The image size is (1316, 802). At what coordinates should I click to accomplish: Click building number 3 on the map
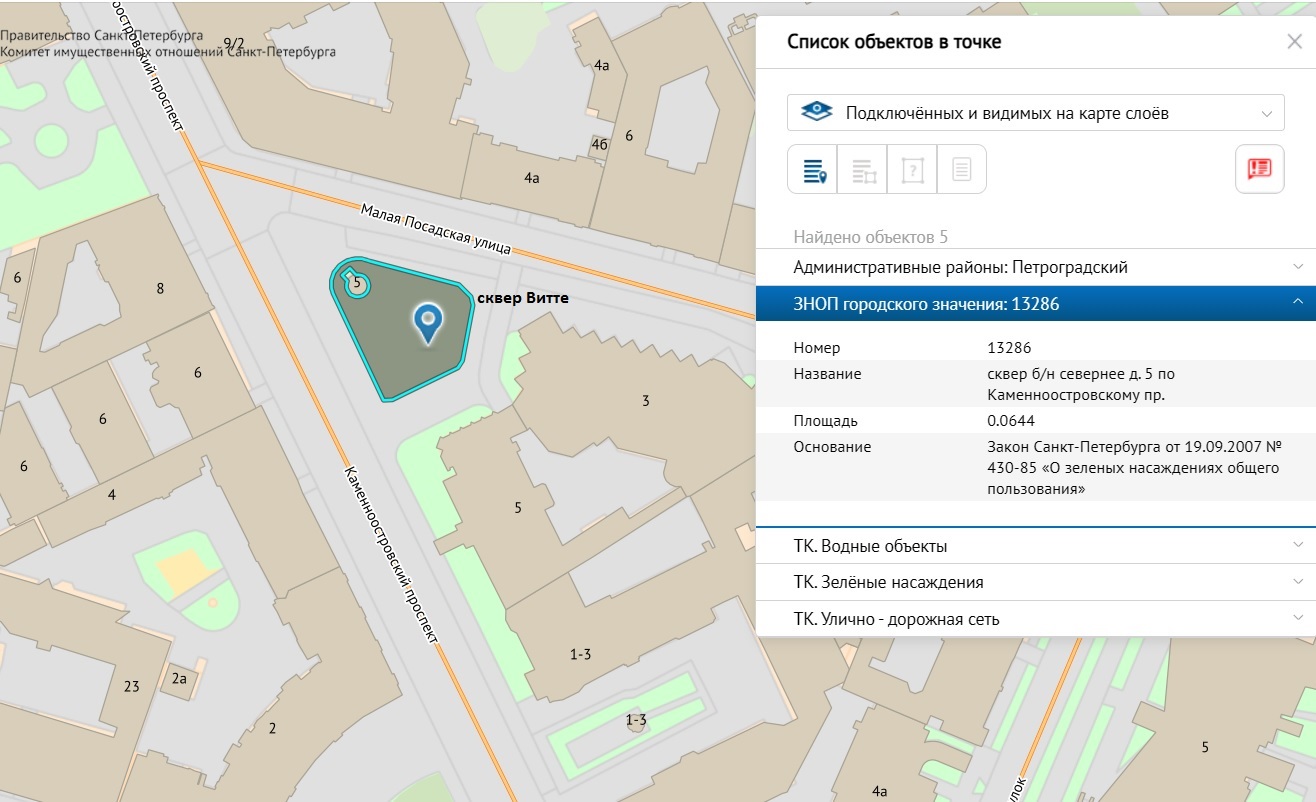646,401
